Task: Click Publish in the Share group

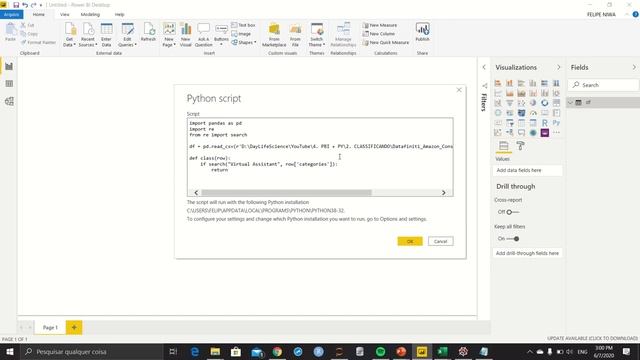Action: (422, 32)
